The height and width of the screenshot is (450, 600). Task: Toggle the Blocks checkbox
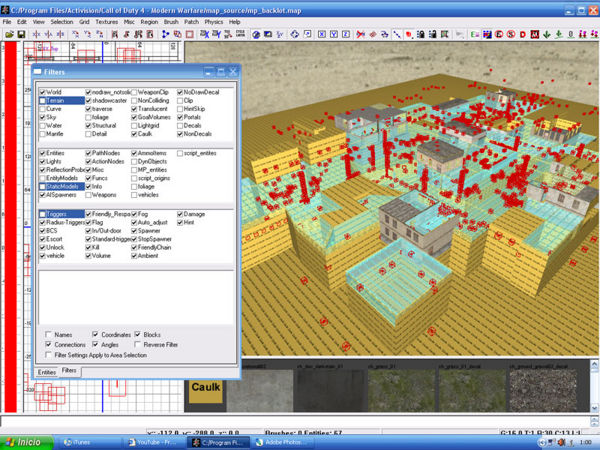pyautogui.click(x=137, y=334)
